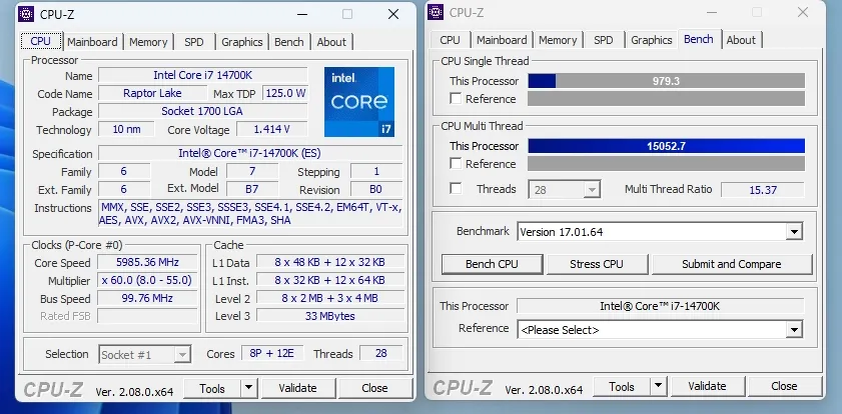Click the Revision value B0
Image resolution: width=842 pixels, height=414 pixels.
pos(376,190)
